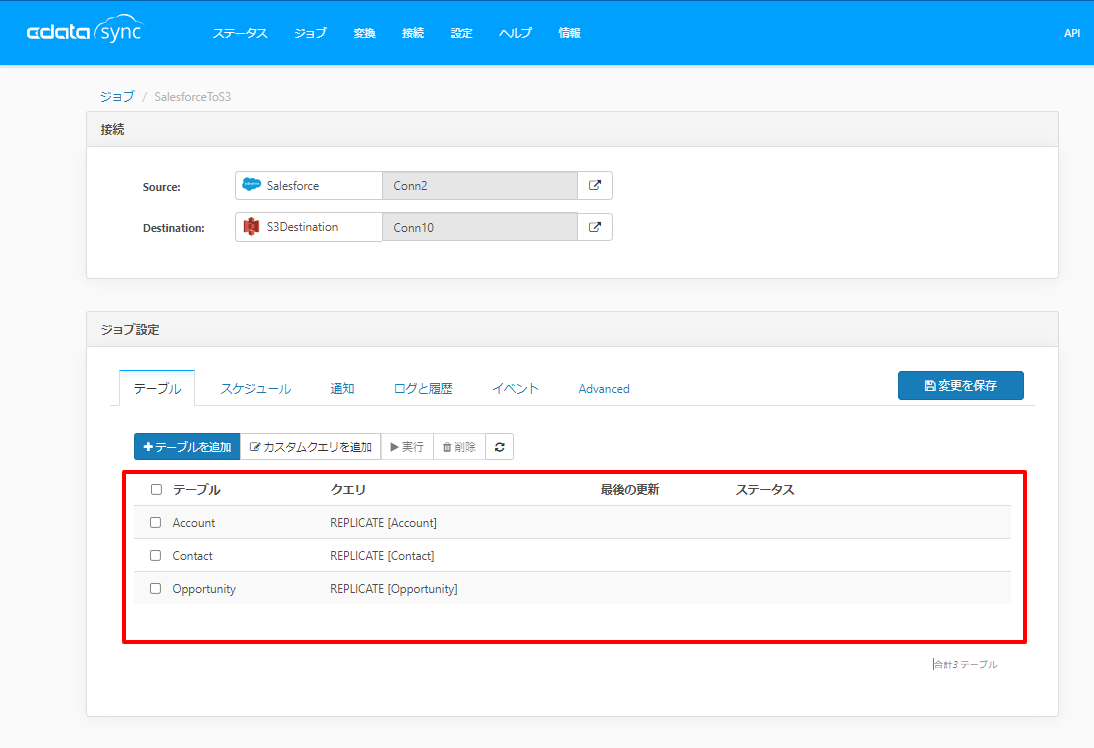Check the Contact table checkbox
Viewport: 1094px width, 748px height.
pyautogui.click(x=156, y=555)
